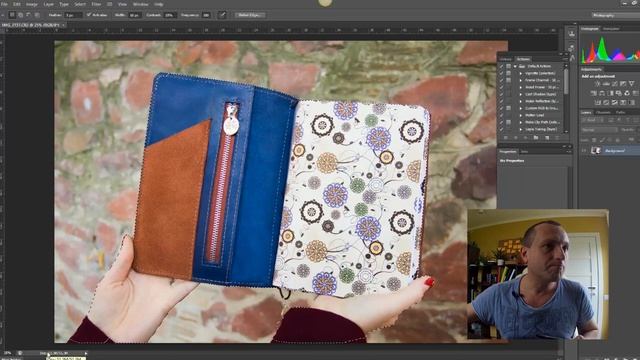The width and height of the screenshot is (640, 360).
Task: Toggle checkmark for Vignette (selection) action
Action: point(502,73)
